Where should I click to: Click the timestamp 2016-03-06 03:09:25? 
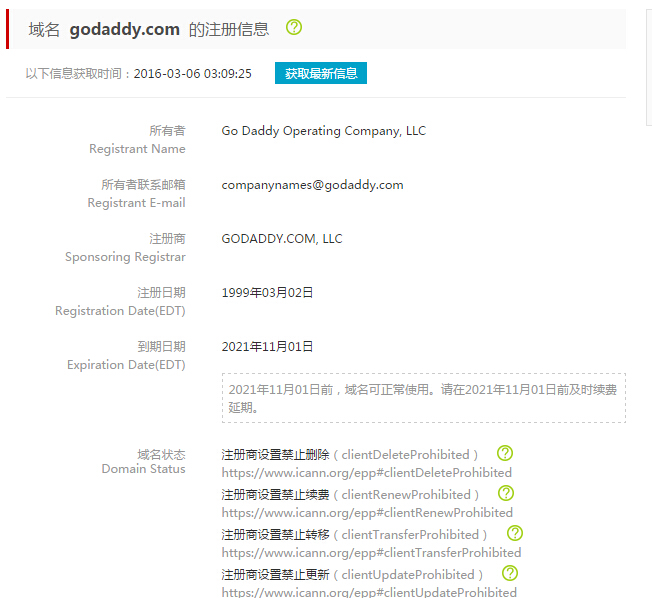click(193, 74)
